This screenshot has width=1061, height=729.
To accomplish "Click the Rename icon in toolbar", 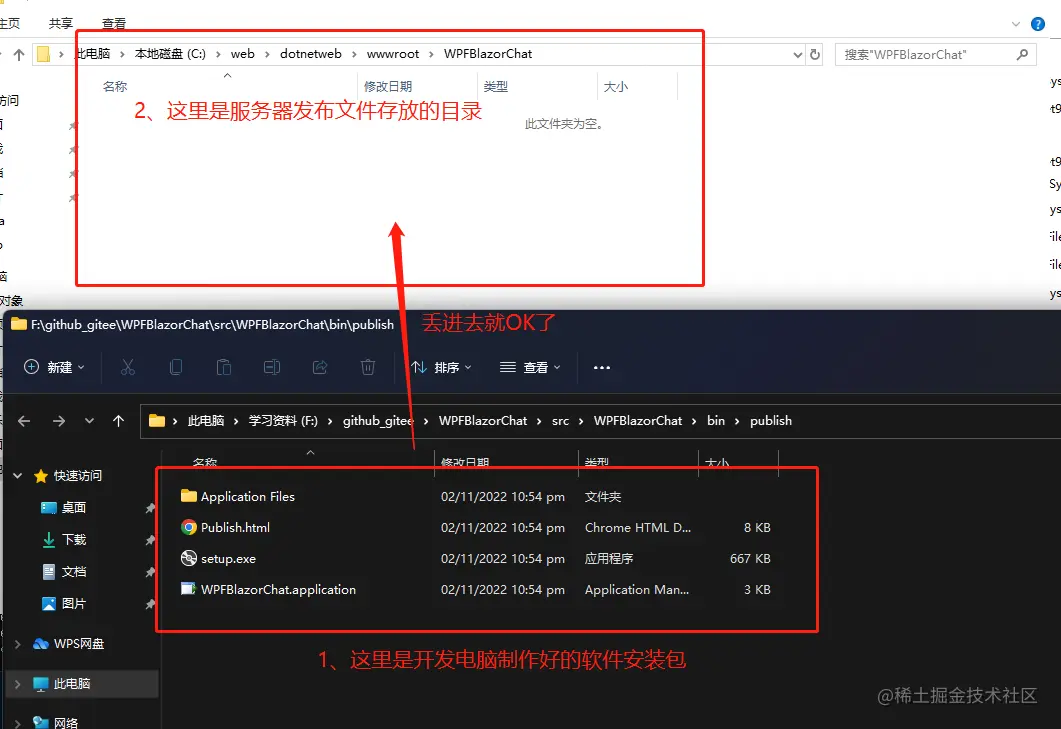I will point(272,367).
